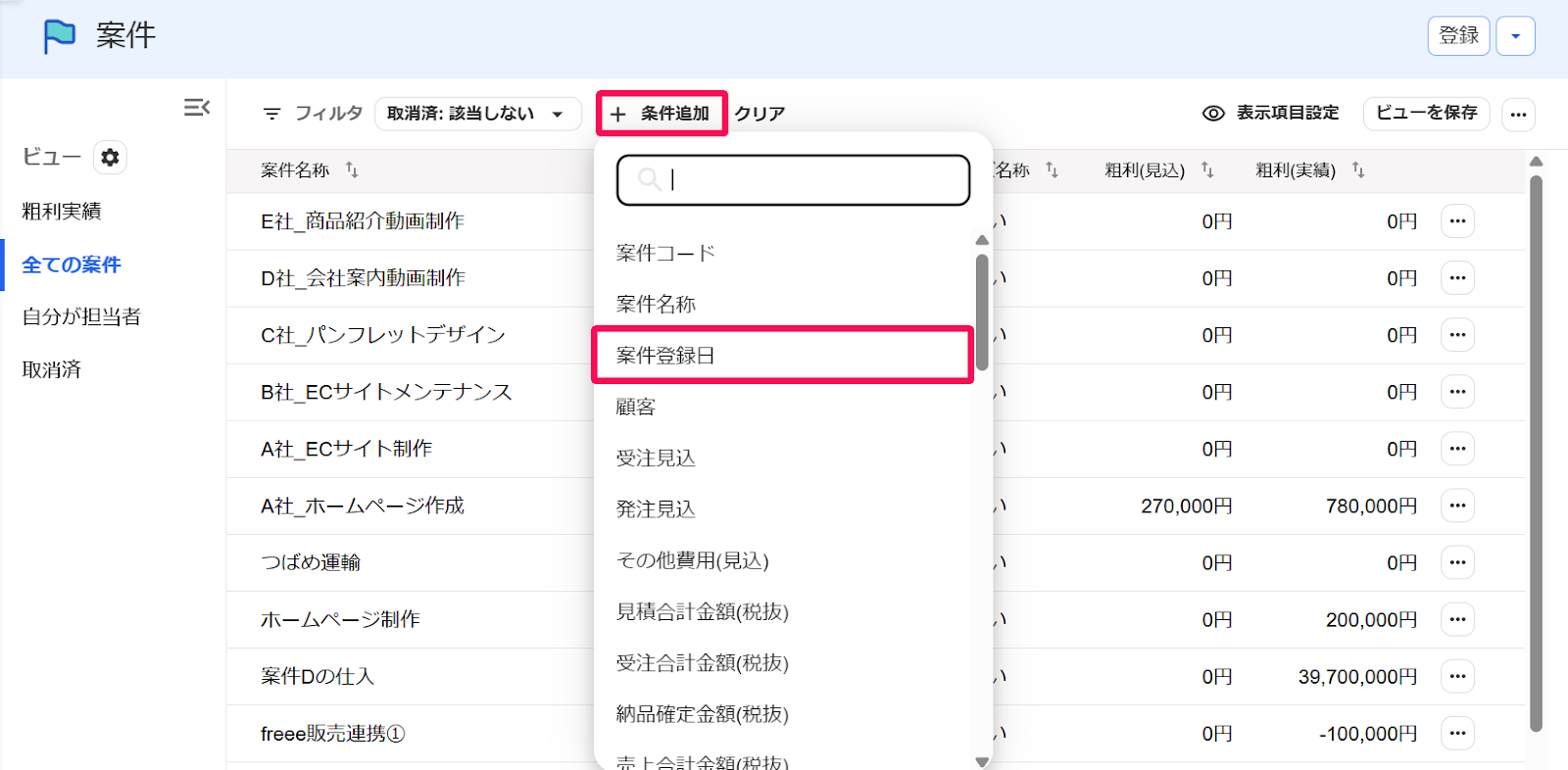
Task: Focus the condition search input field
Action: (794, 179)
